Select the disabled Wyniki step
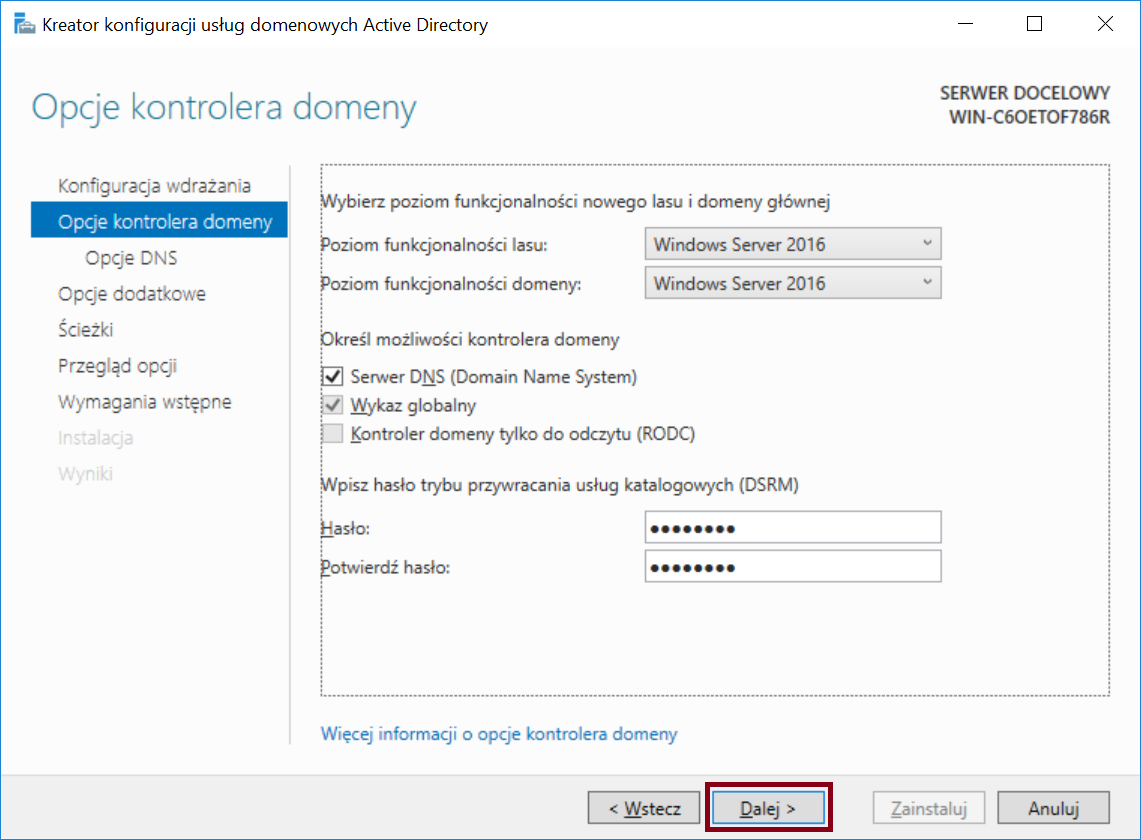Viewport: 1141px width, 840px height. pos(85,474)
